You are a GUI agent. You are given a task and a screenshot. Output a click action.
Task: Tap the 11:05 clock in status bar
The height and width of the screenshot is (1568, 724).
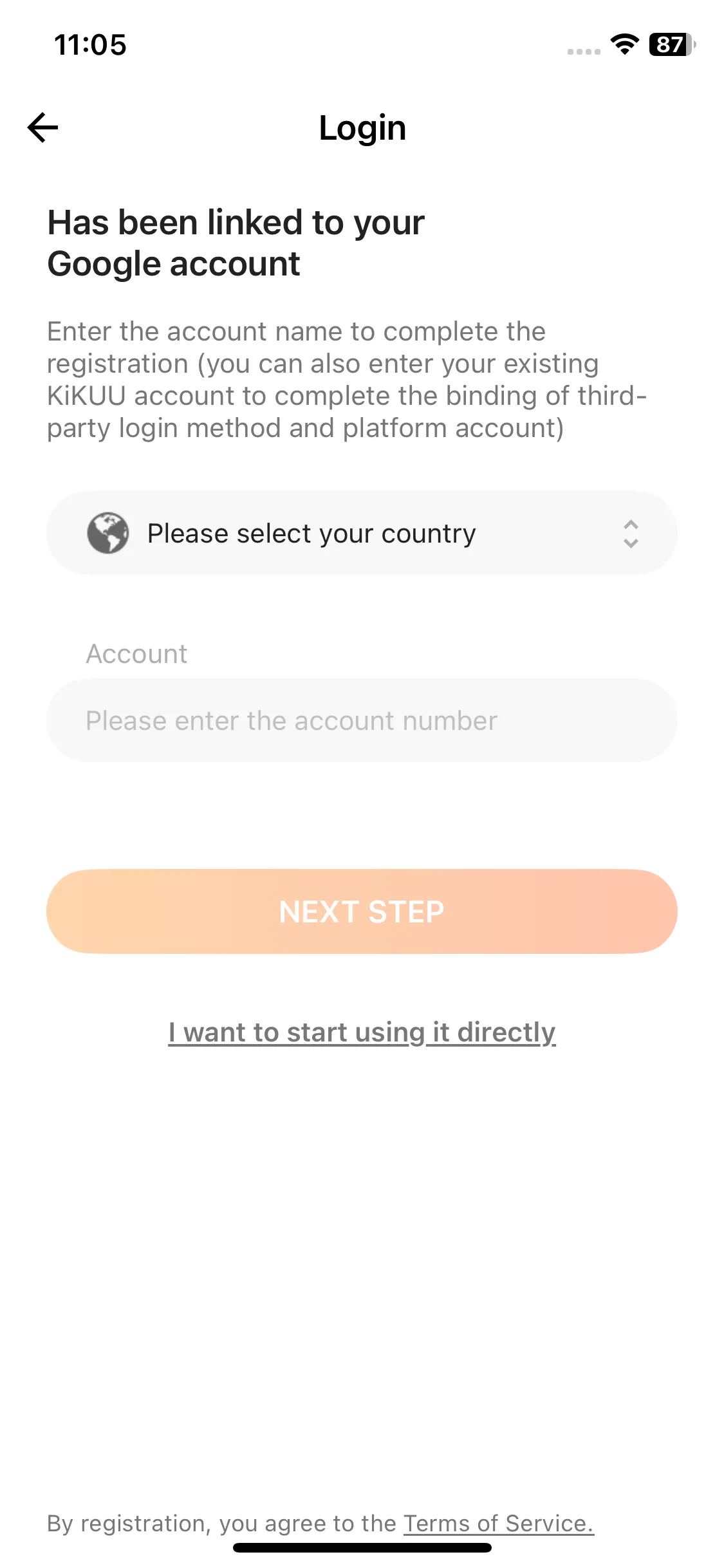pyautogui.click(x=90, y=45)
